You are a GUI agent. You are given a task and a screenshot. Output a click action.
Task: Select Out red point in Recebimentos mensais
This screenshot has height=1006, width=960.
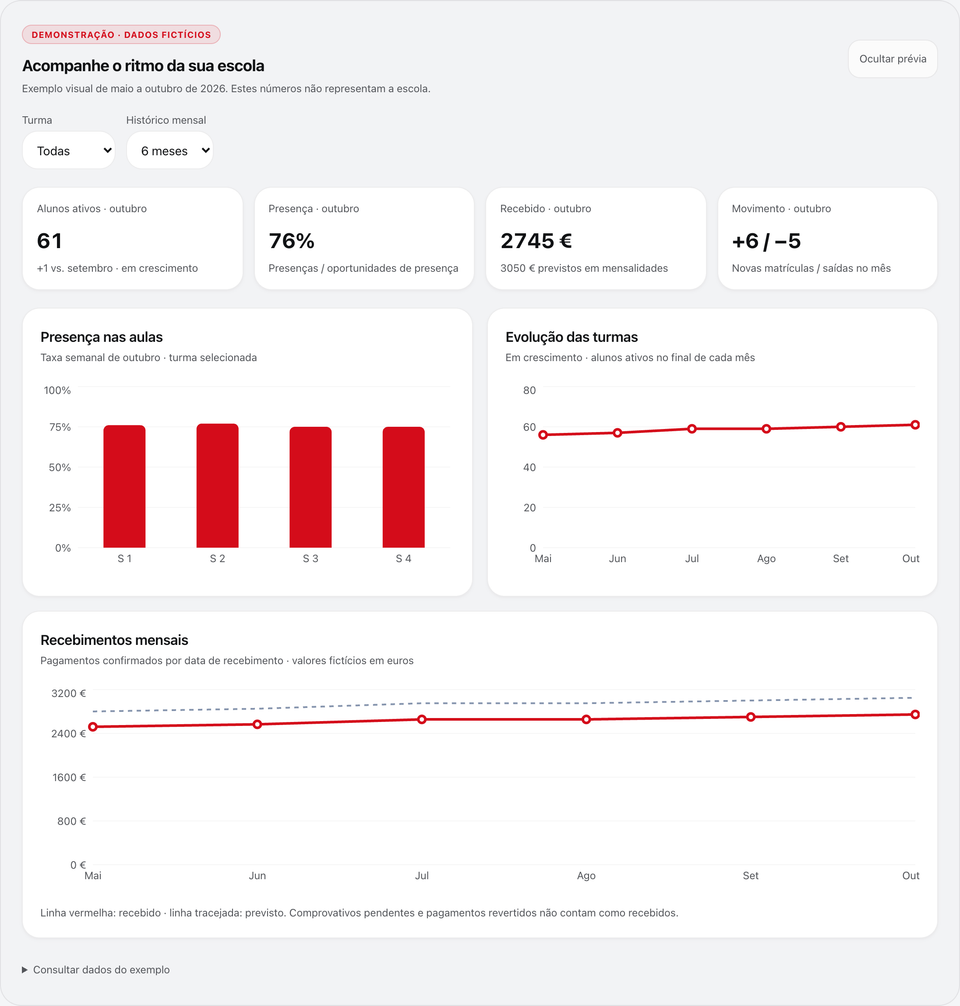[x=915, y=714]
